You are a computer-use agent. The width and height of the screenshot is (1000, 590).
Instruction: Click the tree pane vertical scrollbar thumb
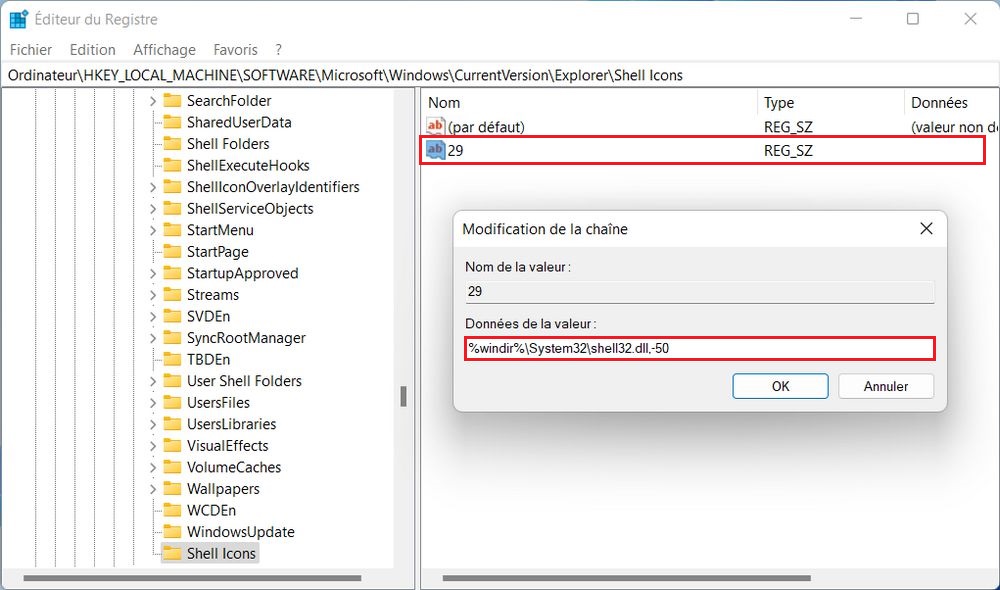pos(404,396)
